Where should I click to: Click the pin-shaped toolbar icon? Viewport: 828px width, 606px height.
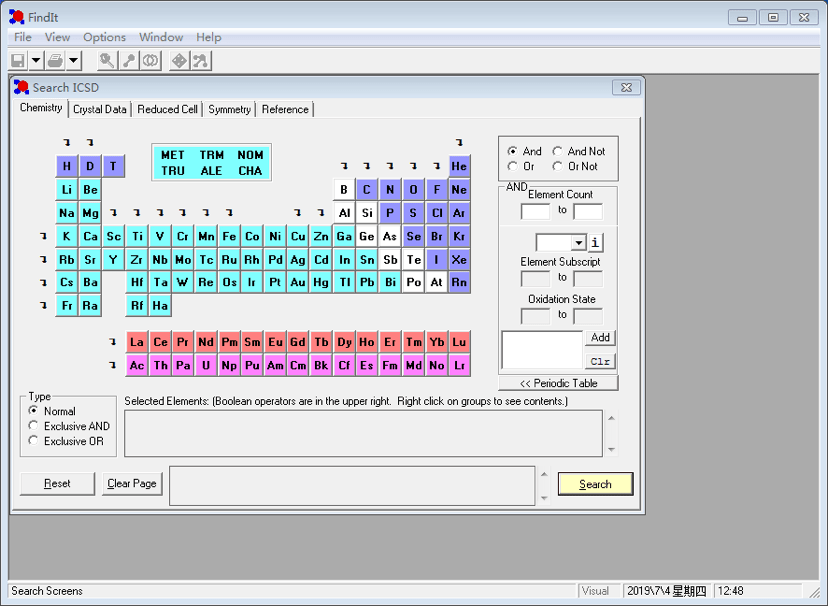point(129,60)
